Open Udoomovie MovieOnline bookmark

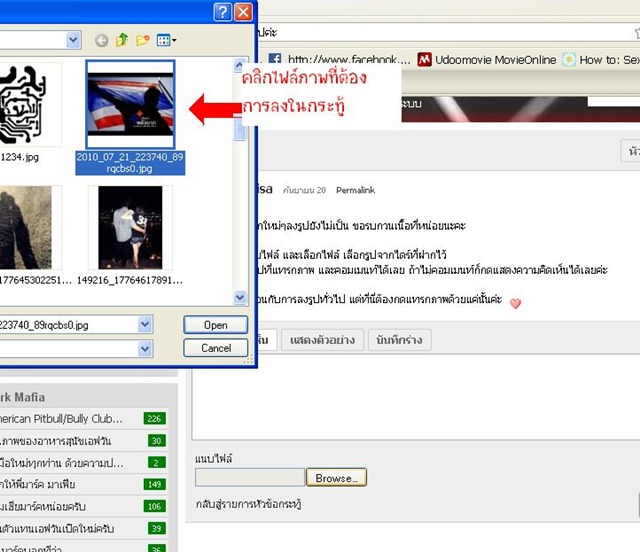point(487,60)
